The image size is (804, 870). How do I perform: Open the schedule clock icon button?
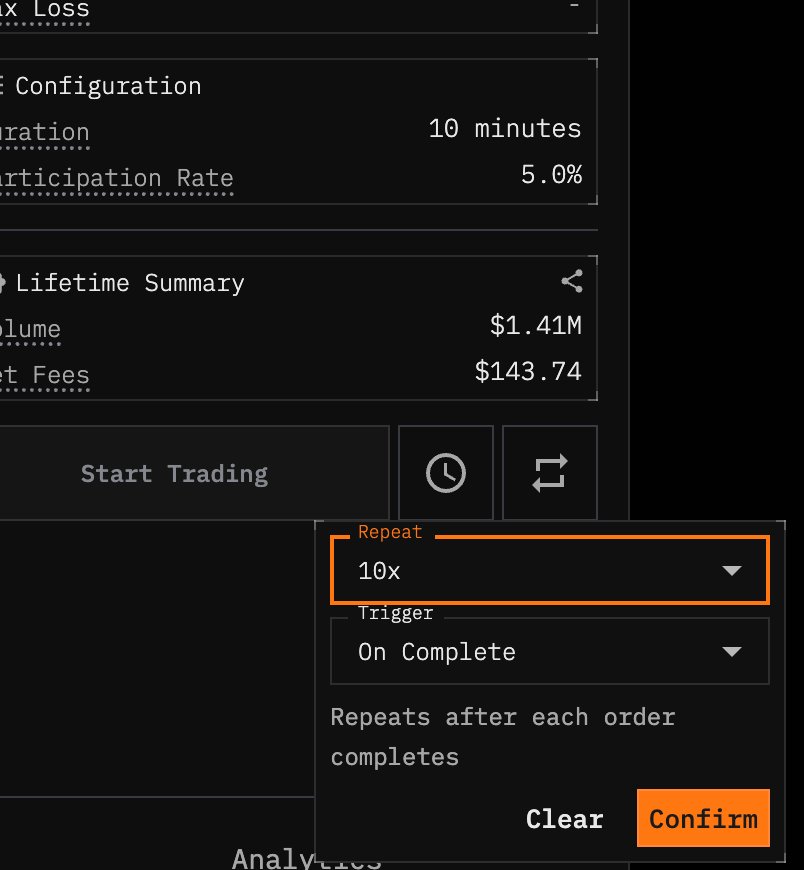tap(446, 473)
